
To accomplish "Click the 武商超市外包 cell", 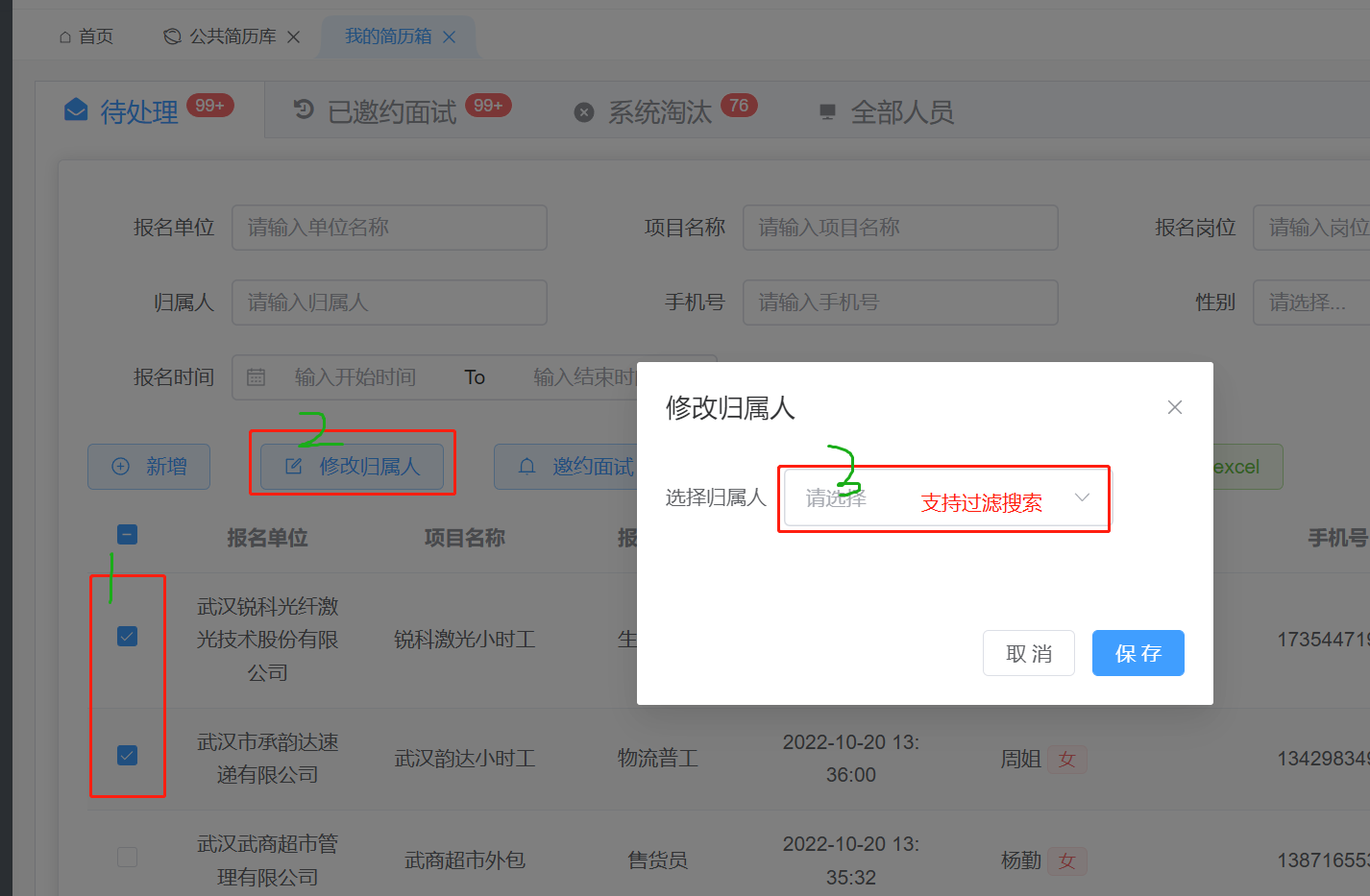I will [465, 860].
